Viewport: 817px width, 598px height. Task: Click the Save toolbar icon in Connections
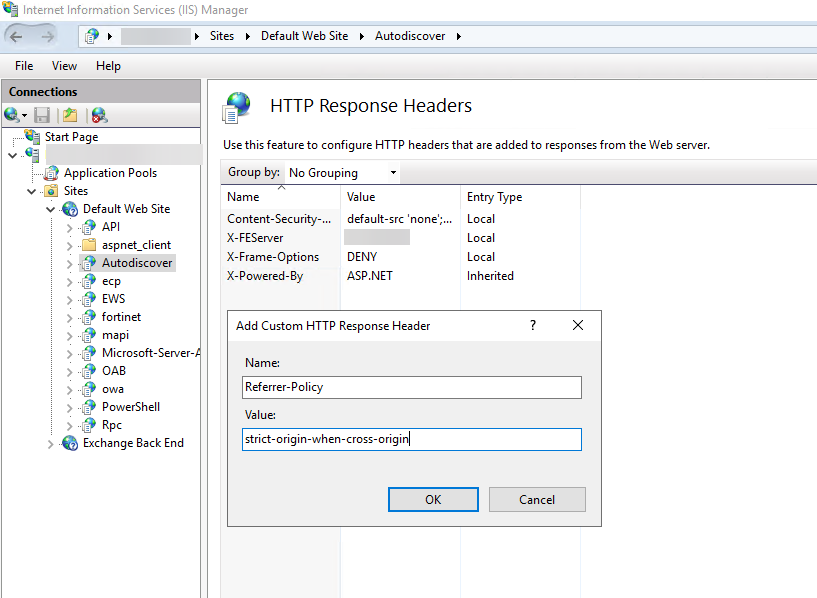click(42, 115)
